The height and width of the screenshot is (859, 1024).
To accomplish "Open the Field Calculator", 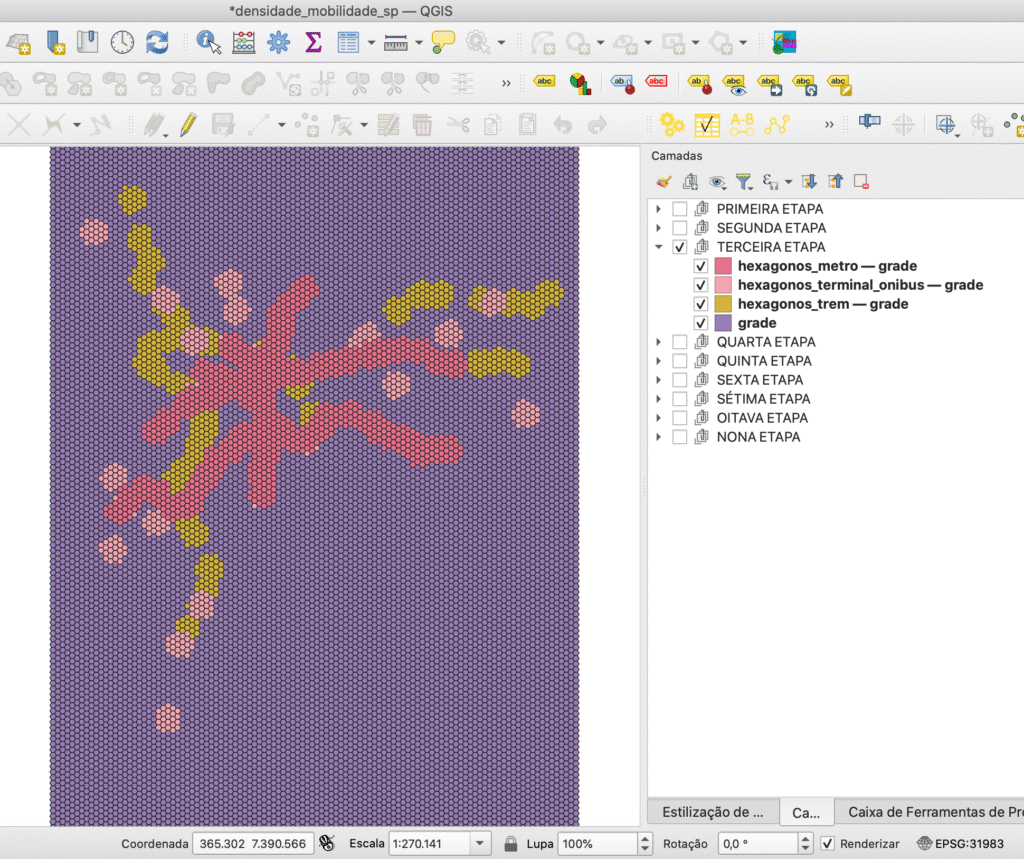I will coord(244,42).
